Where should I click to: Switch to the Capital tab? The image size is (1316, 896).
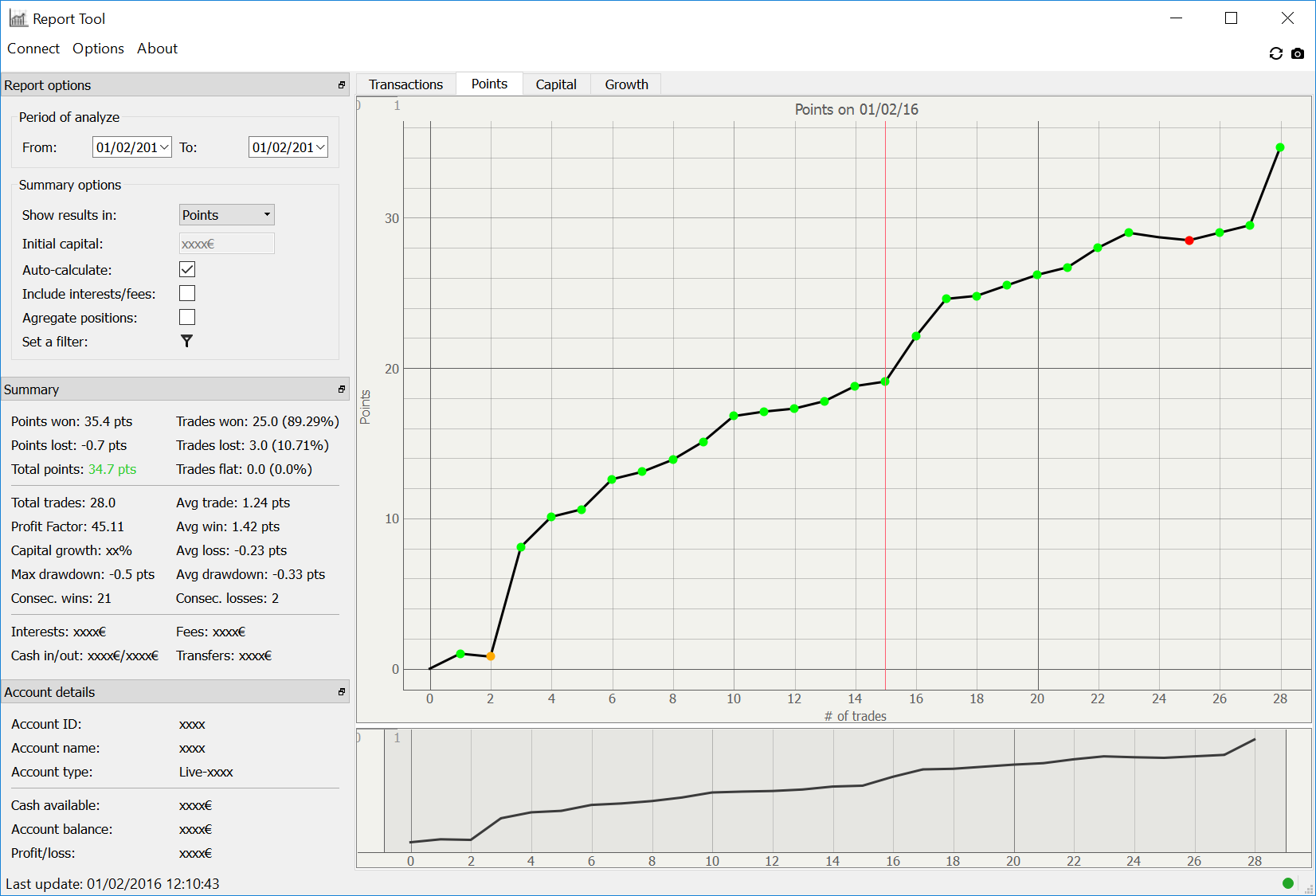pos(555,84)
